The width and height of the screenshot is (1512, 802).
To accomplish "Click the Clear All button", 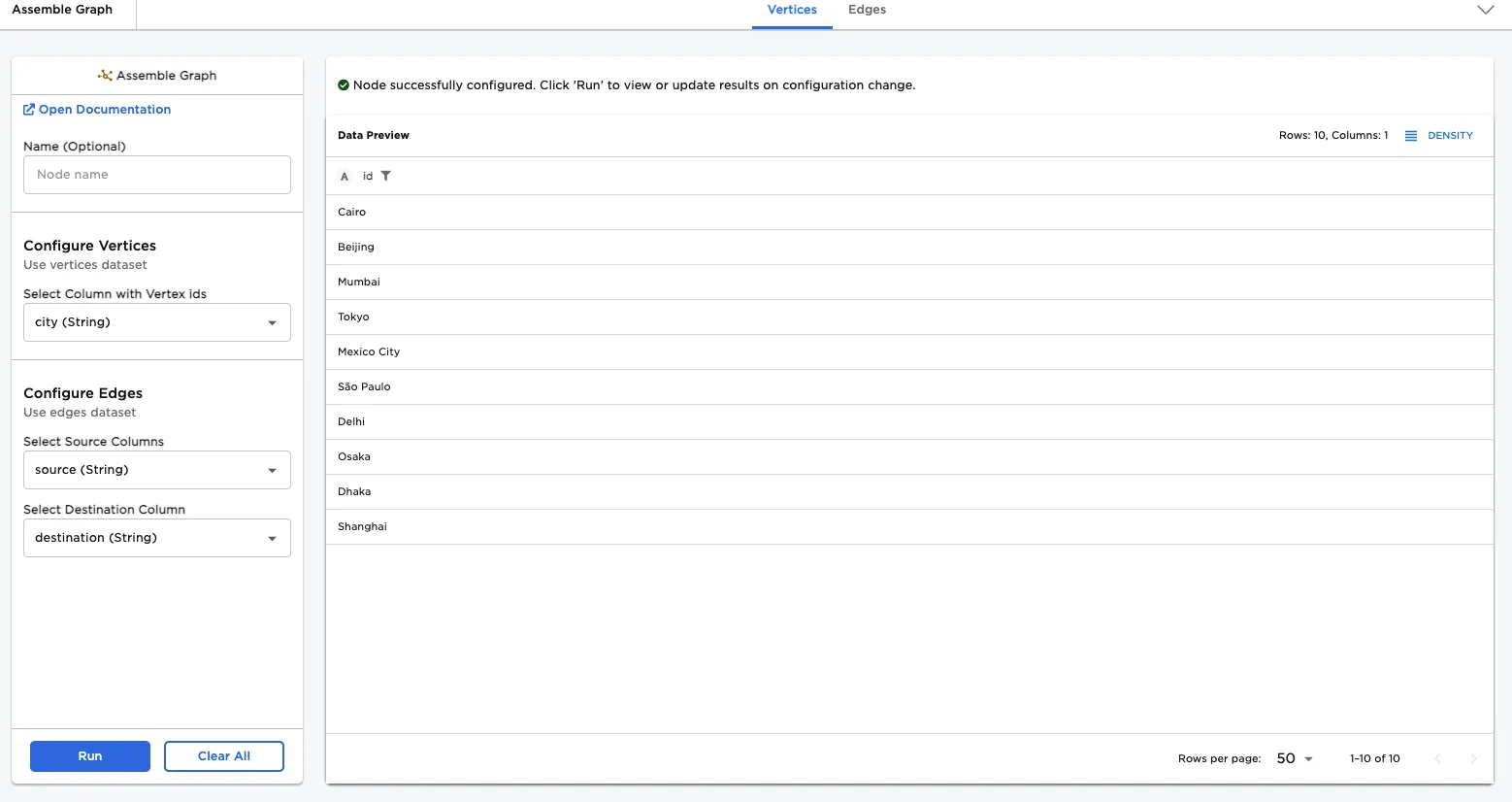I will tap(224, 756).
